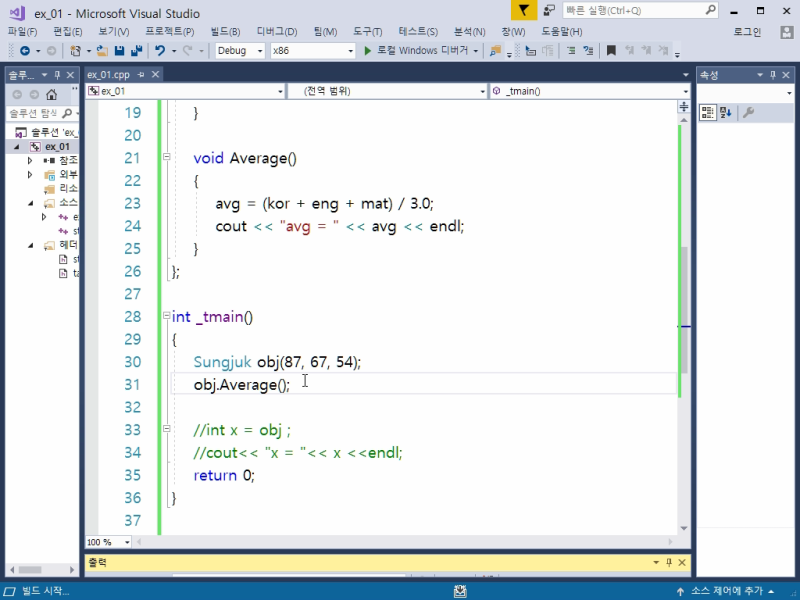Image resolution: width=800 pixels, height=600 pixels.
Task: Click the Property Pages wrench icon
Action: 748,112
